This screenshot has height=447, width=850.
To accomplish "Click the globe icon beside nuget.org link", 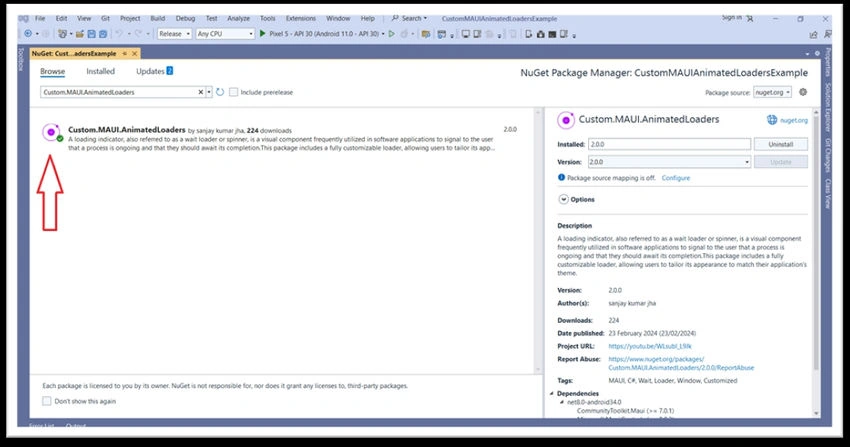I will 771,120.
